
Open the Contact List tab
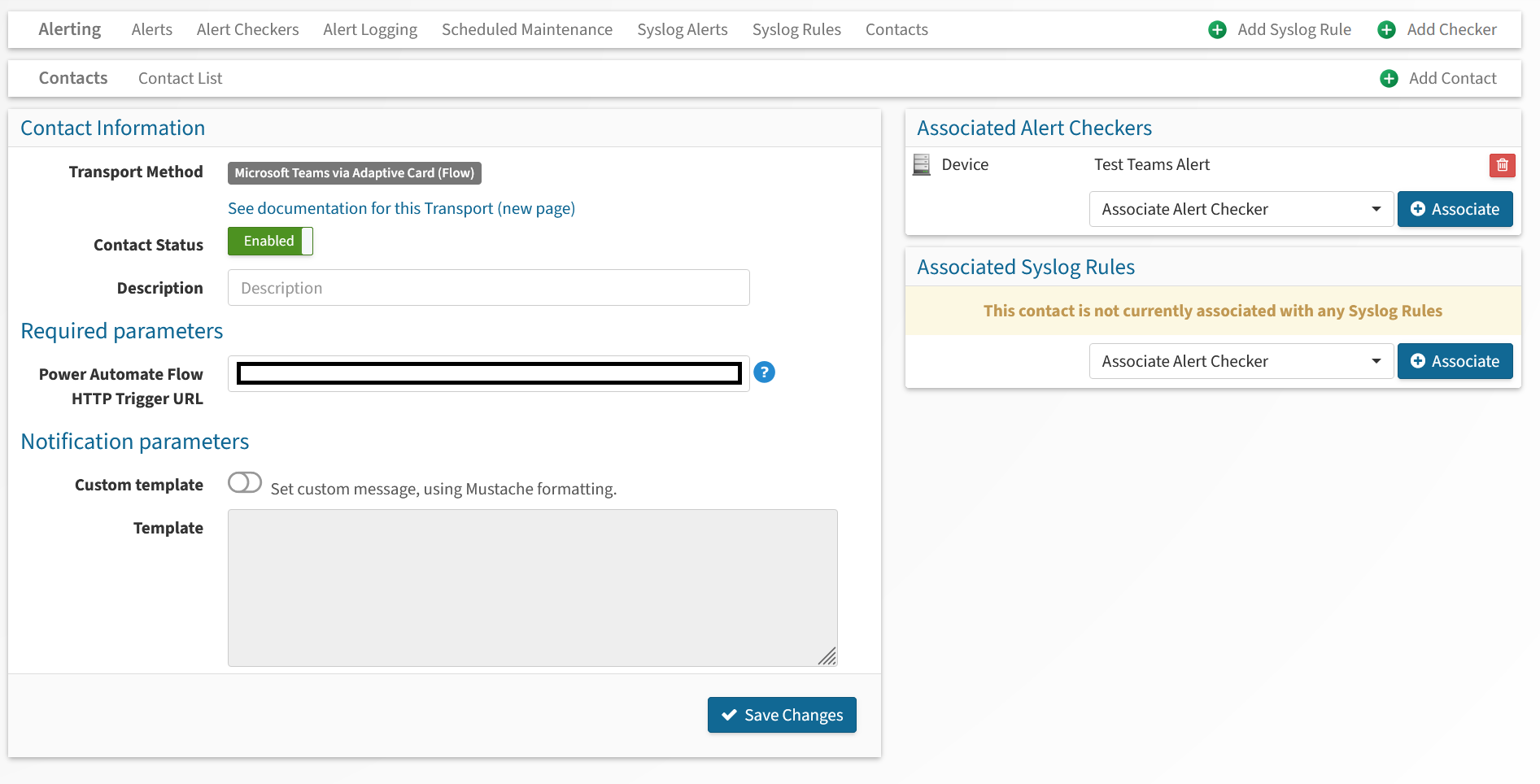(180, 79)
